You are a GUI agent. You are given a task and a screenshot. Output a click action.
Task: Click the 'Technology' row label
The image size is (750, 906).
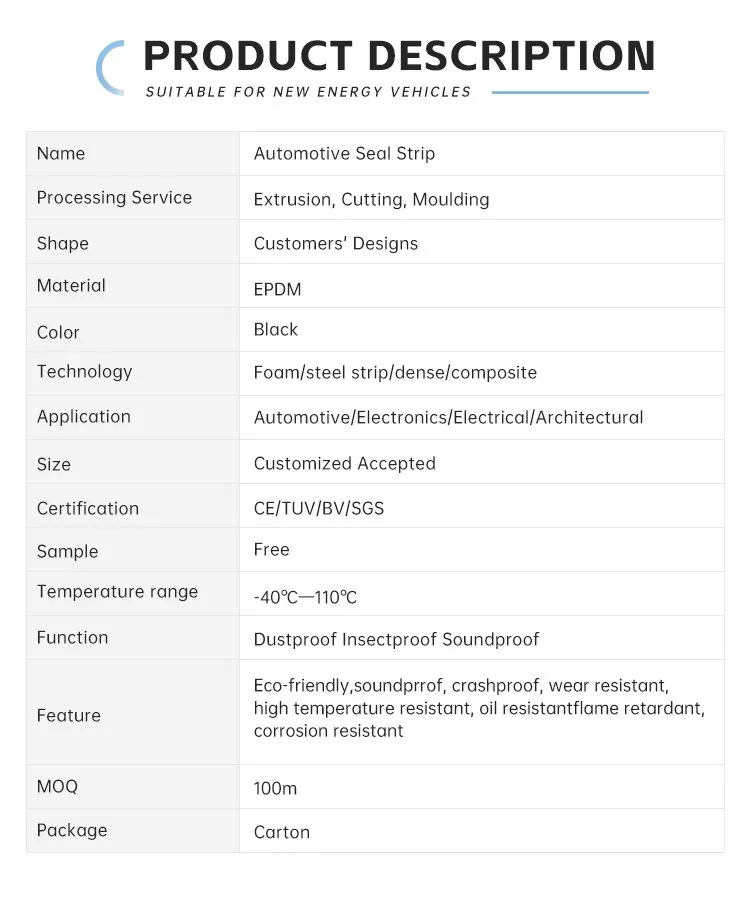pyautogui.click(x=84, y=372)
